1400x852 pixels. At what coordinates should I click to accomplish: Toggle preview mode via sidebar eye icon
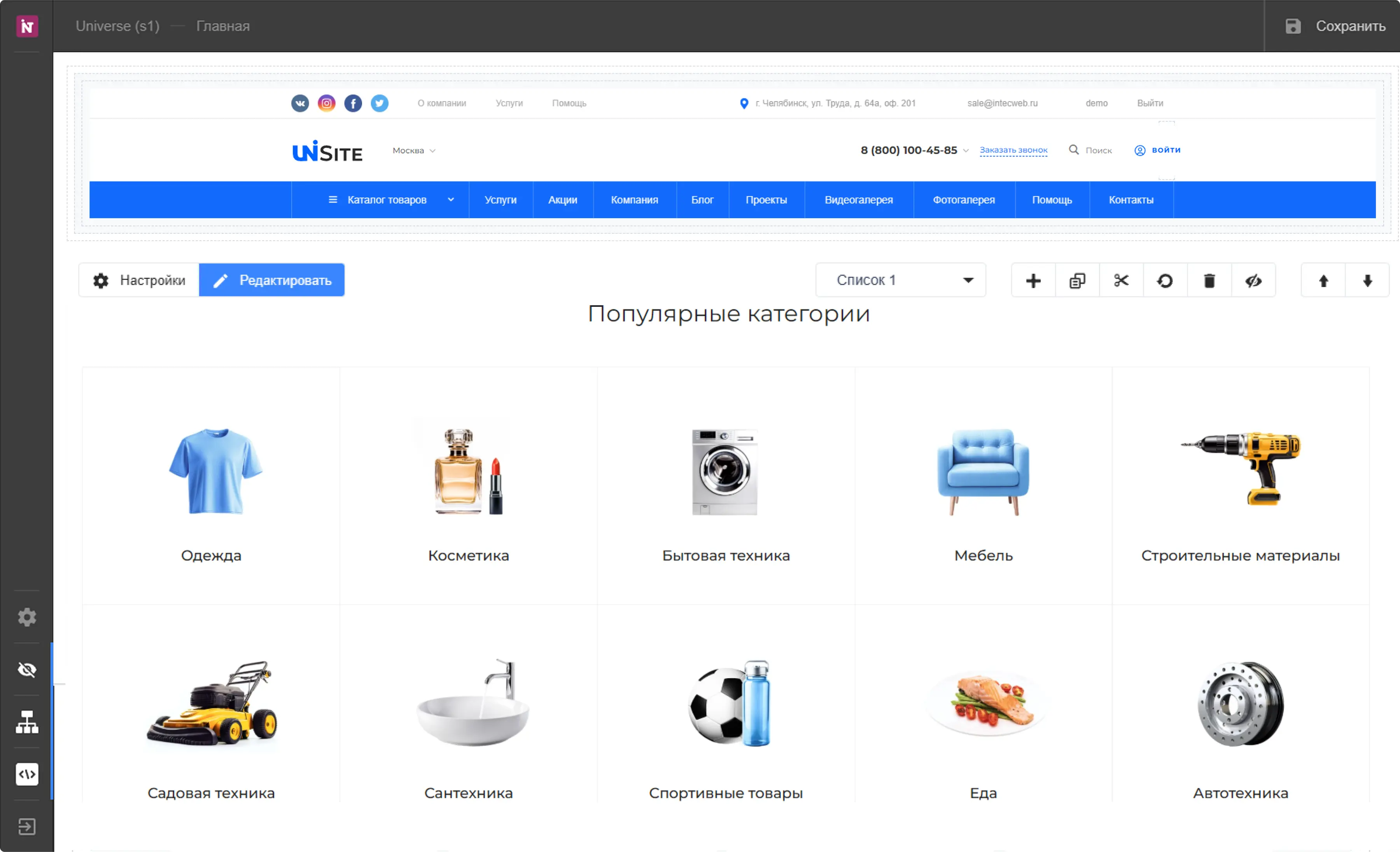pyautogui.click(x=27, y=670)
